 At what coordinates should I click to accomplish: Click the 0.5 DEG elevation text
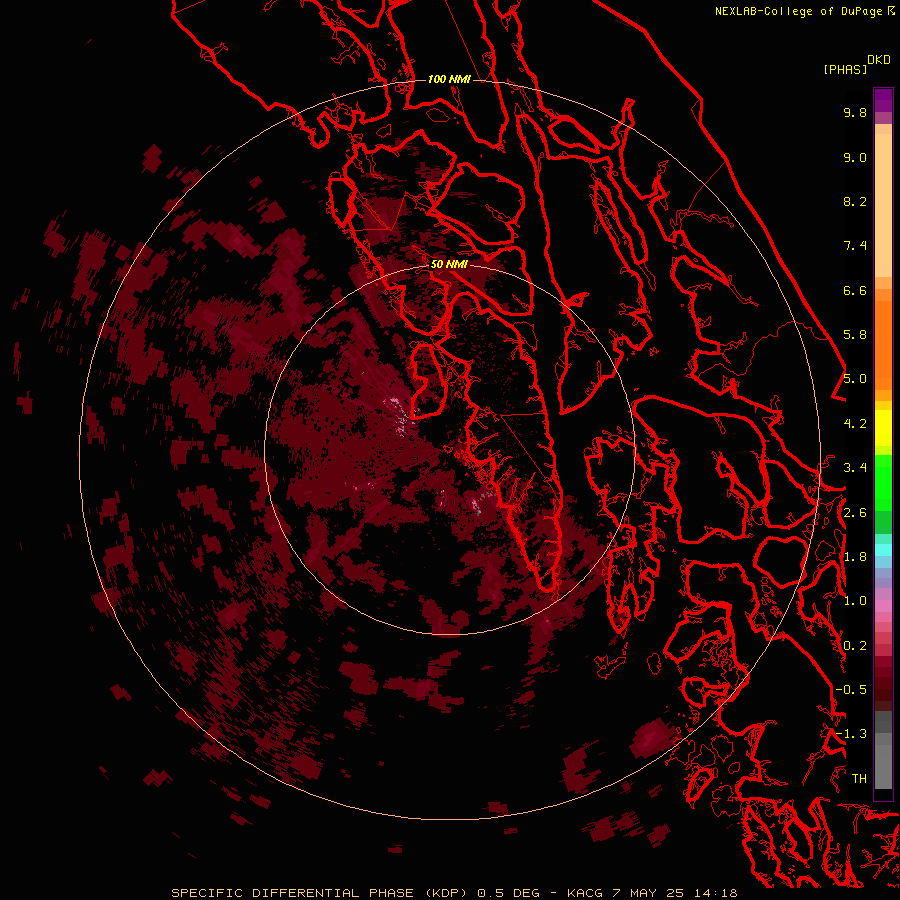[509, 893]
